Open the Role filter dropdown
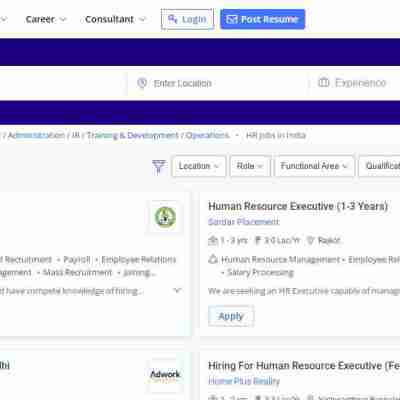This screenshot has height=400, width=400. (250, 166)
